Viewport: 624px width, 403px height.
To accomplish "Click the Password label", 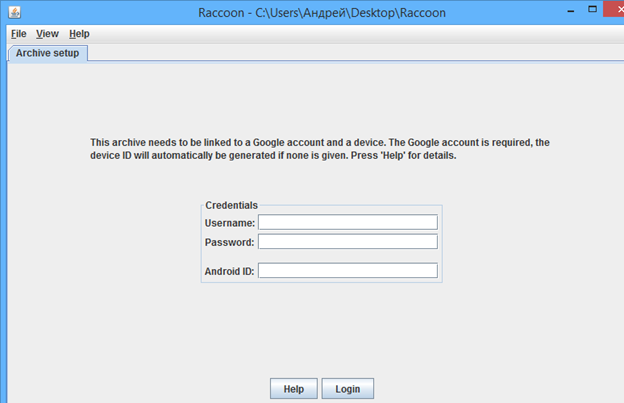I will click(x=230, y=242).
